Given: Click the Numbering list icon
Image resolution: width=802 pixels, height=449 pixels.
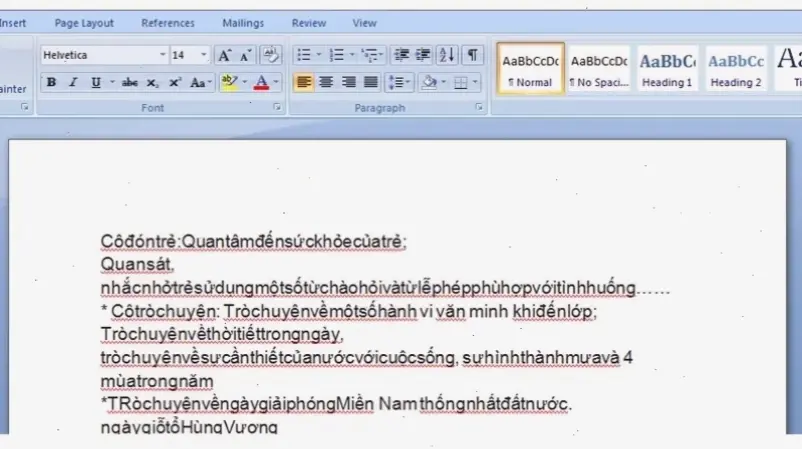Looking at the screenshot, I should pyautogui.click(x=337, y=55).
